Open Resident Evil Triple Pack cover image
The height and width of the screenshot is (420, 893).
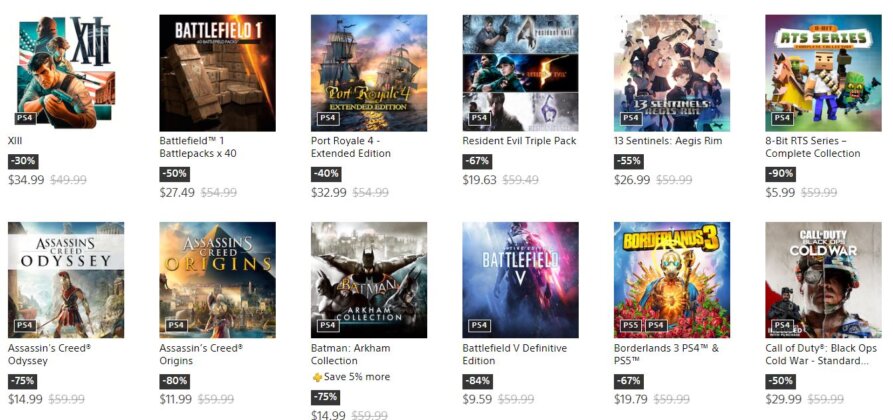(x=520, y=73)
